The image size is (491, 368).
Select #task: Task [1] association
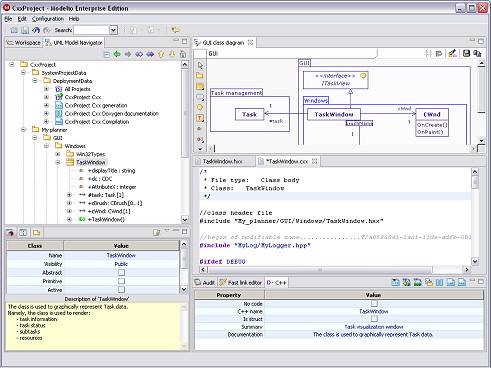pyautogui.click(x=106, y=195)
